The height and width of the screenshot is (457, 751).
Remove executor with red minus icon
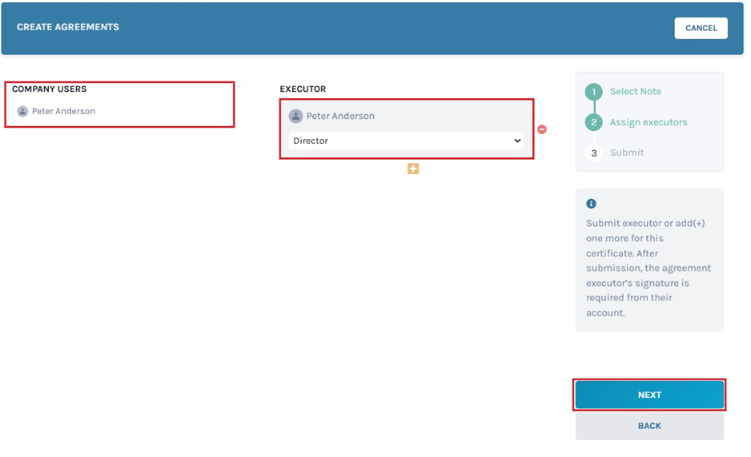542,129
